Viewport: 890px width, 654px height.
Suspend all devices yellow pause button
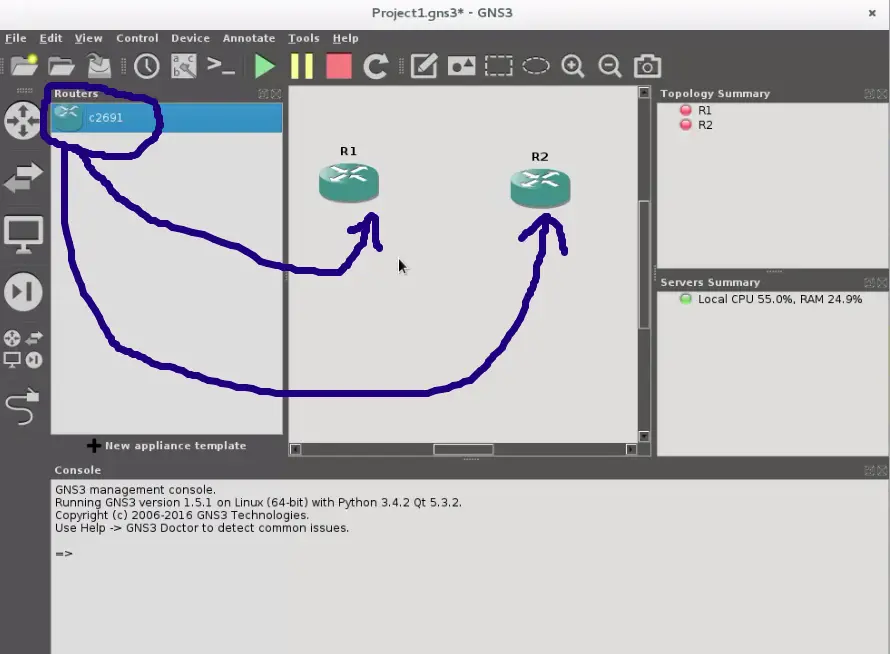(301, 66)
